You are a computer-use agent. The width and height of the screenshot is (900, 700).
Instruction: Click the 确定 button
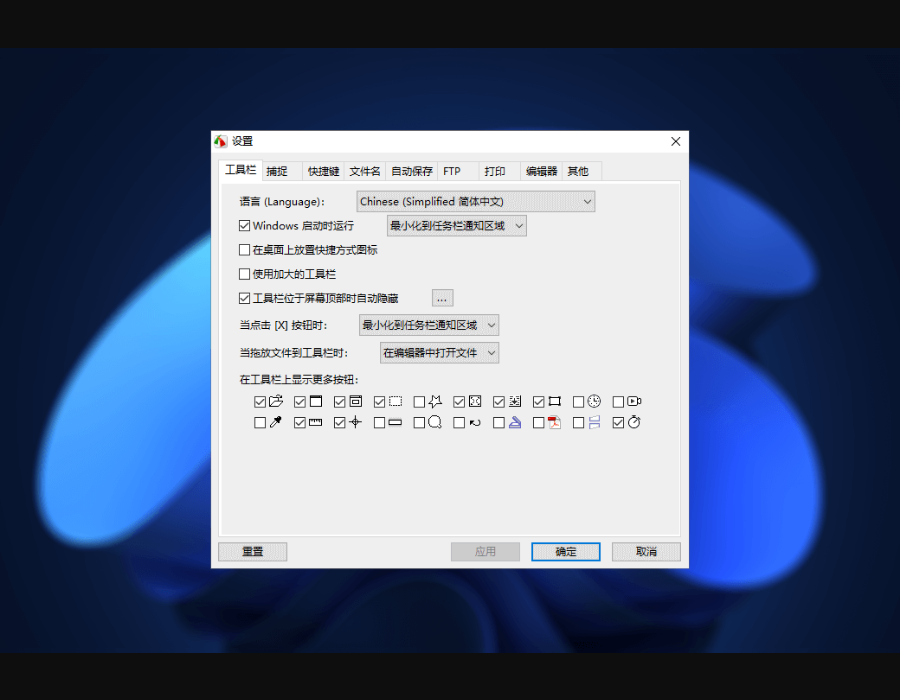(x=566, y=551)
